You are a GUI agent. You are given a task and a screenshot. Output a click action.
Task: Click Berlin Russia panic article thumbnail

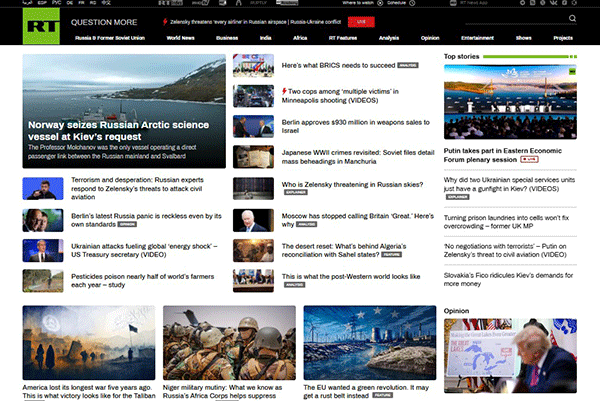(x=43, y=220)
